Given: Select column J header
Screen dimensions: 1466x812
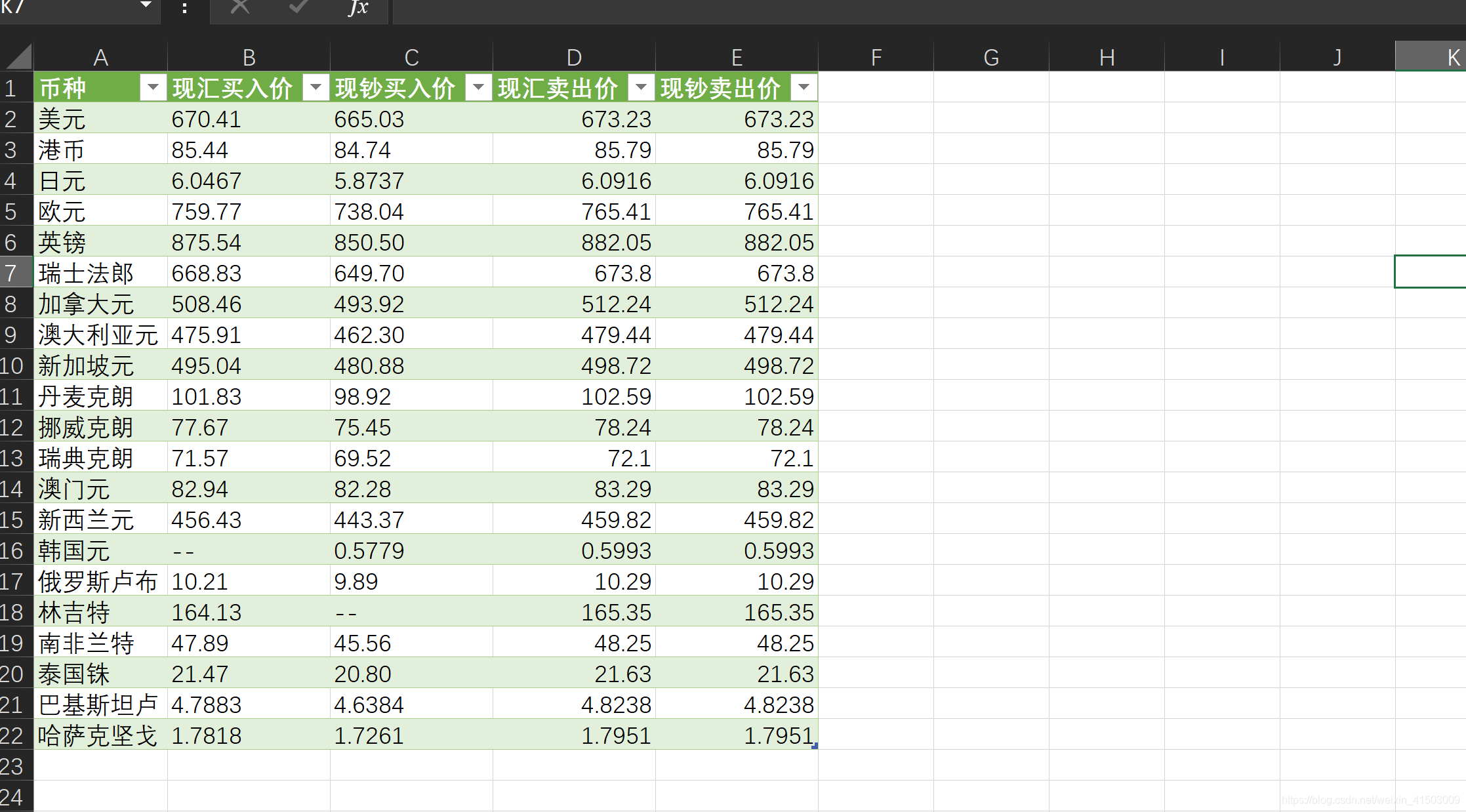Looking at the screenshot, I should click(1338, 57).
